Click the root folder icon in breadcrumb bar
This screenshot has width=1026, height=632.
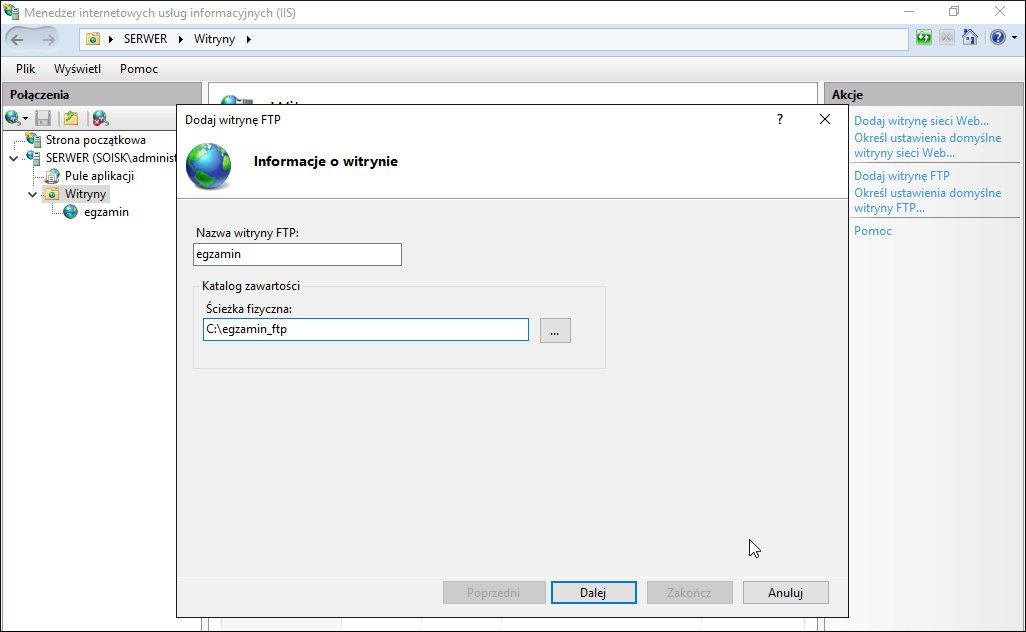pyautogui.click(x=94, y=39)
